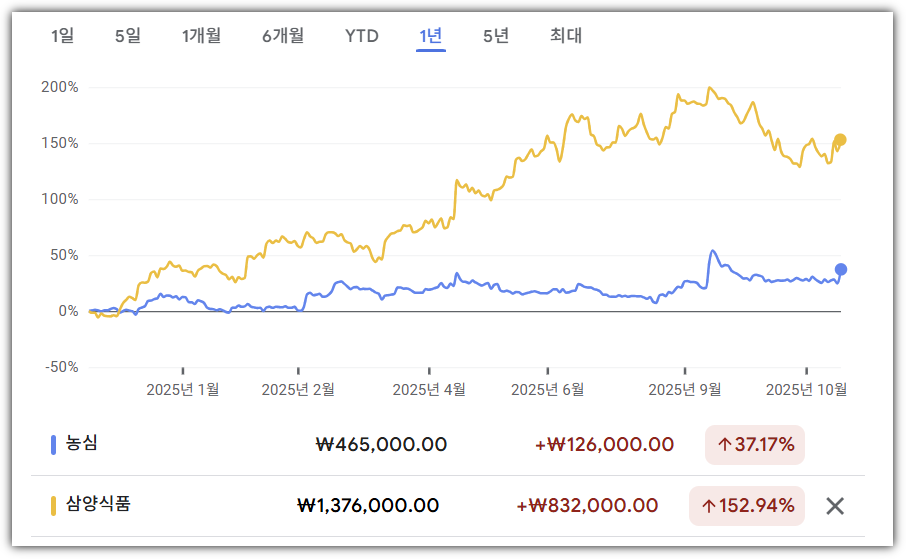Click the 2025년 6월 axis label
The image size is (906, 559).
click(548, 390)
